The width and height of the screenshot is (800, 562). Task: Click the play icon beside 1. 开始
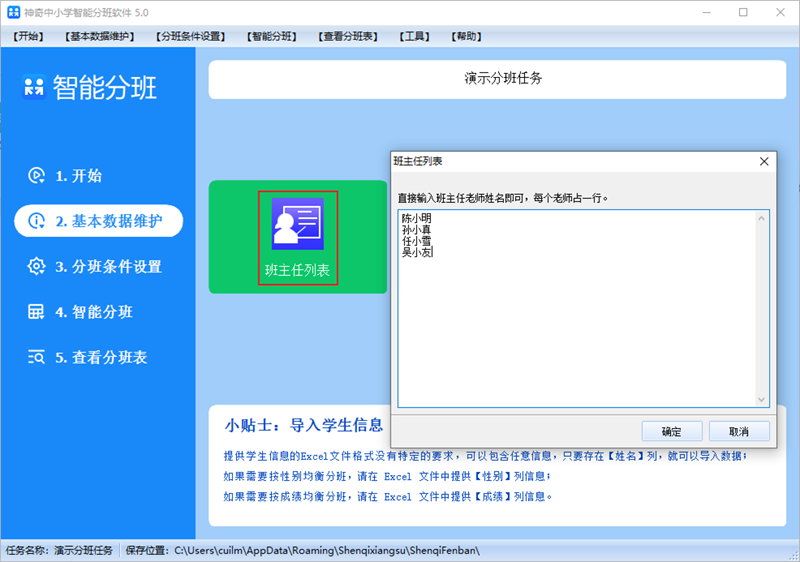pyautogui.click(x=36, y=175)
